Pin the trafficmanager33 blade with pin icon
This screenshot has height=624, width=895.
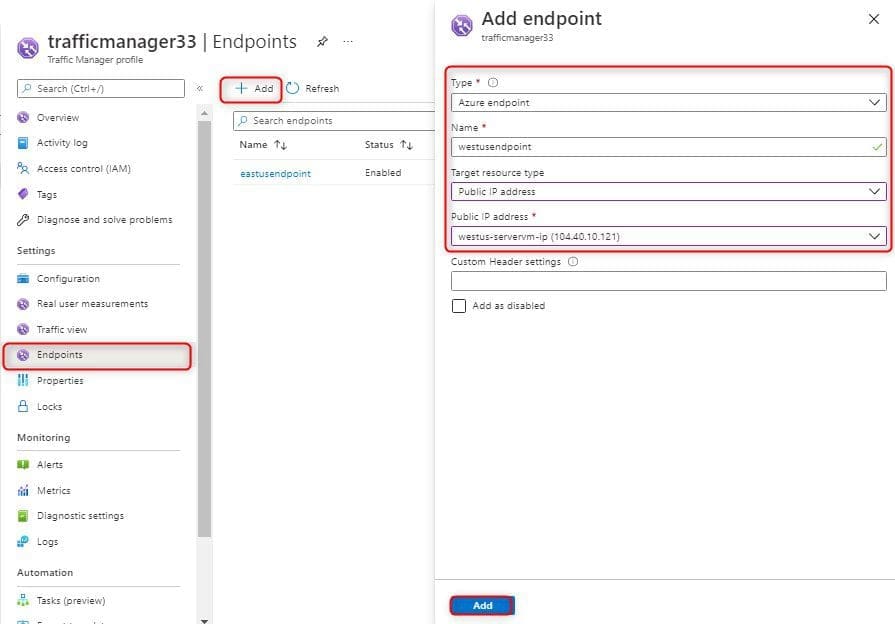(322, 42)
